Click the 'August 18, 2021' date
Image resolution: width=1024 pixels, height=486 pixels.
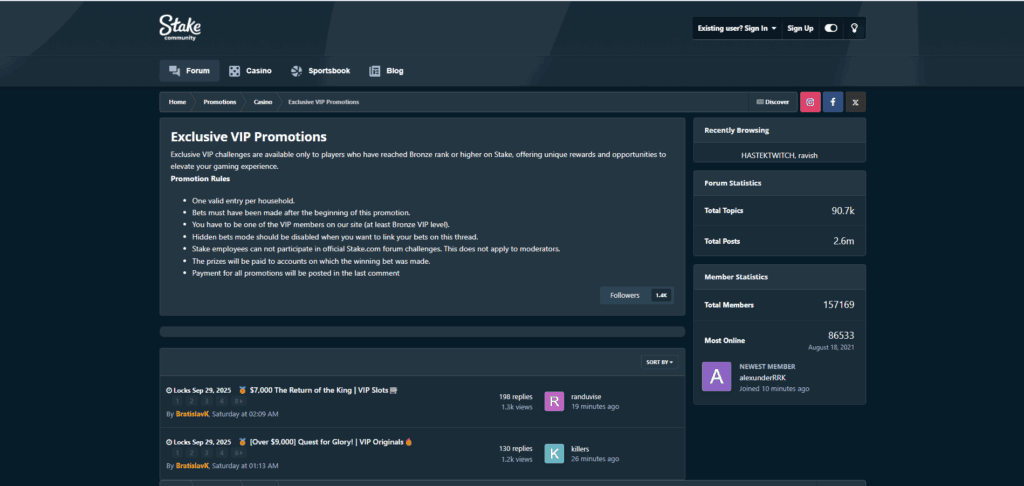831,348
